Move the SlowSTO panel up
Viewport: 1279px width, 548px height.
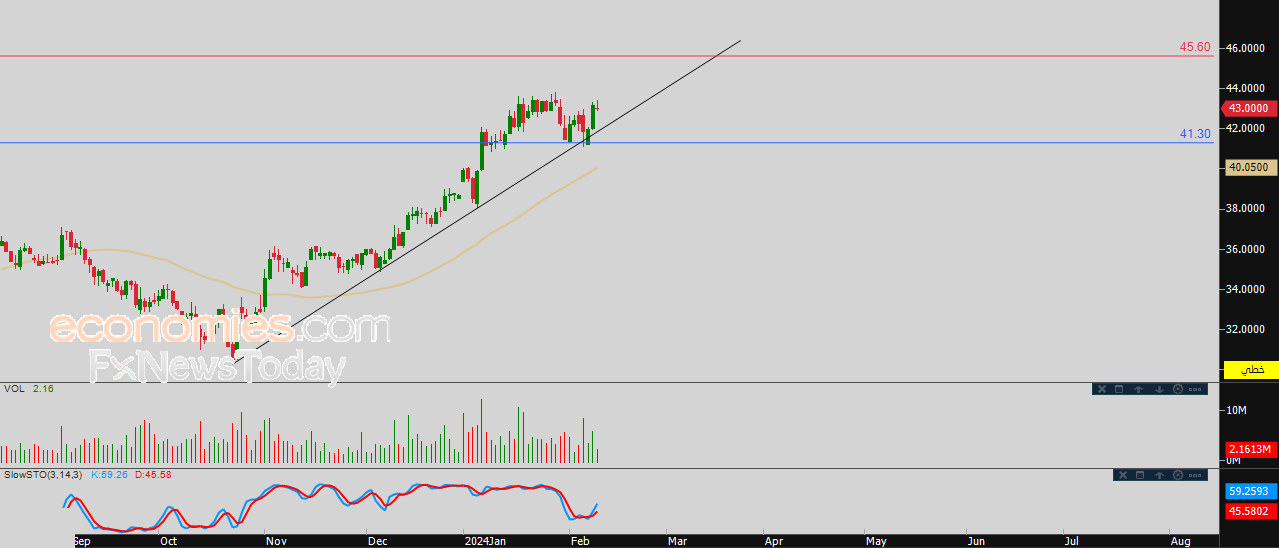point(1159,475)
